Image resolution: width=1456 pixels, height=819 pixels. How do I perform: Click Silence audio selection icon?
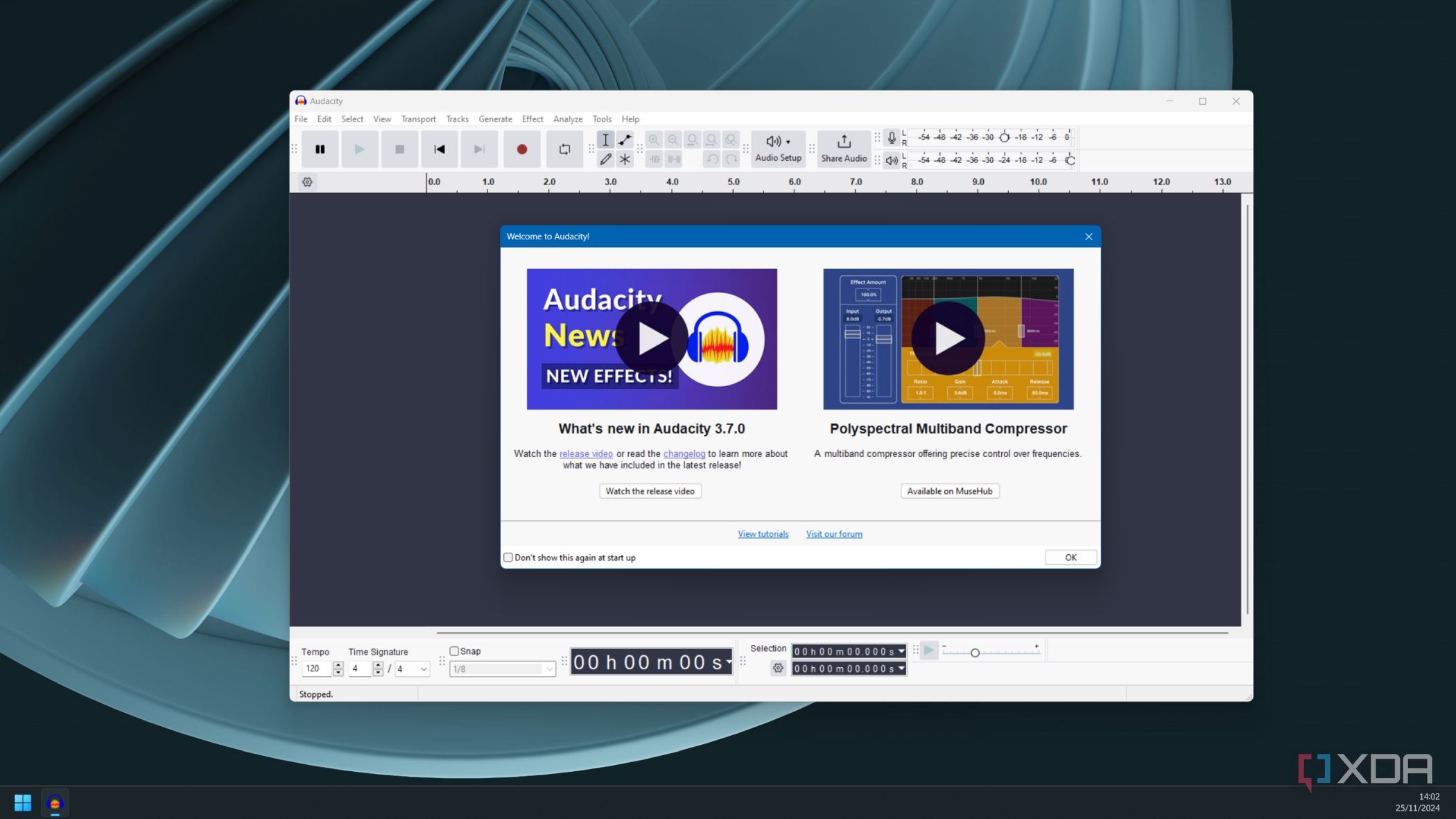click(674, 159)
